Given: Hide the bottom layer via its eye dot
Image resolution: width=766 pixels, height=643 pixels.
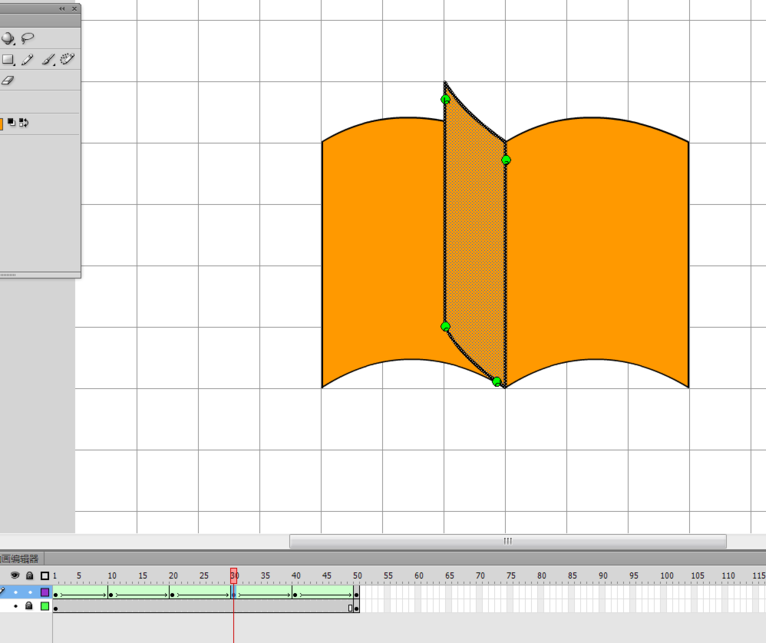Looking at the screenshot, I should (x=16, y=606).
